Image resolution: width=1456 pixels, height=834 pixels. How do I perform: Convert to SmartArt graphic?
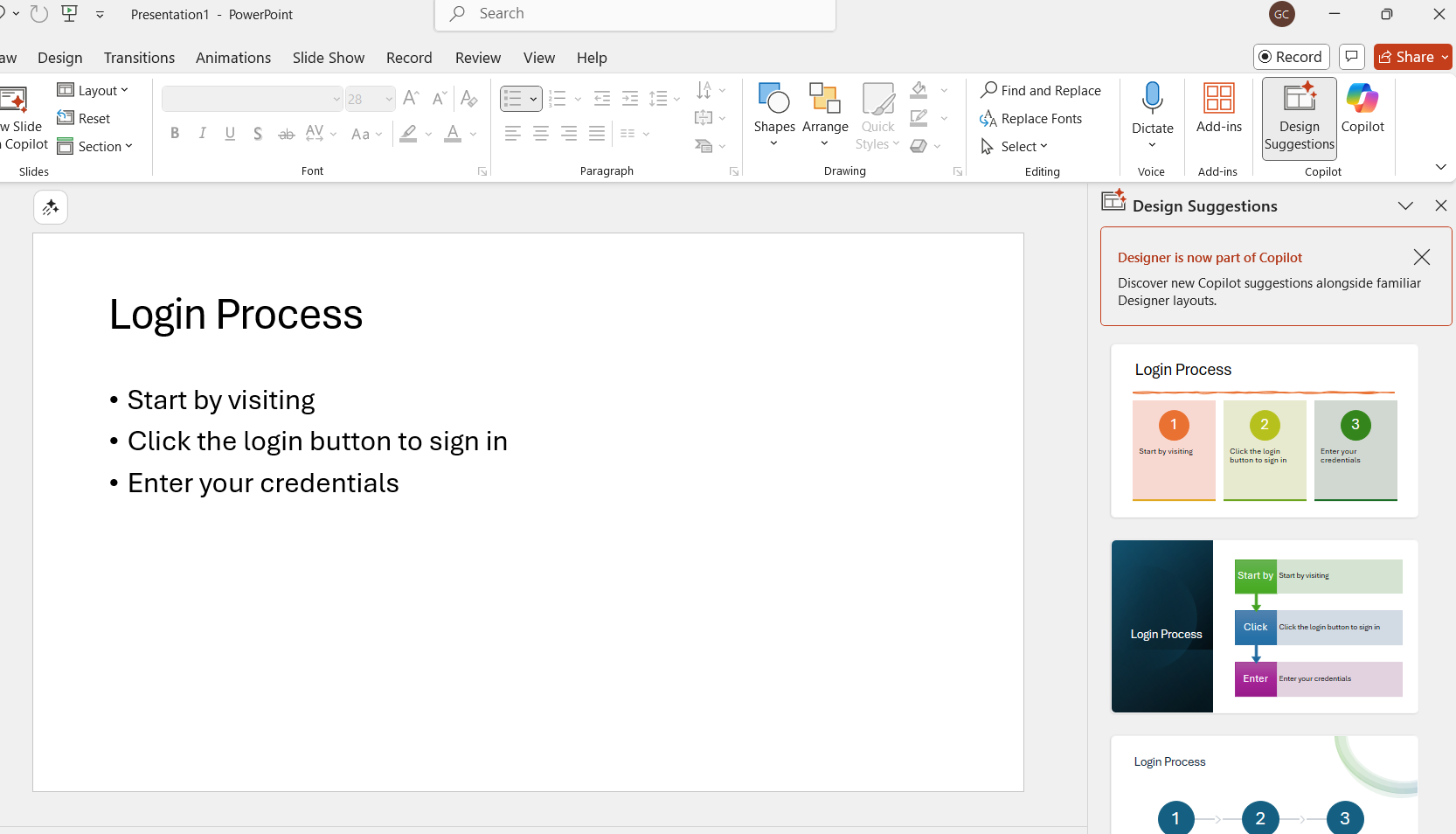click(710, 146)
